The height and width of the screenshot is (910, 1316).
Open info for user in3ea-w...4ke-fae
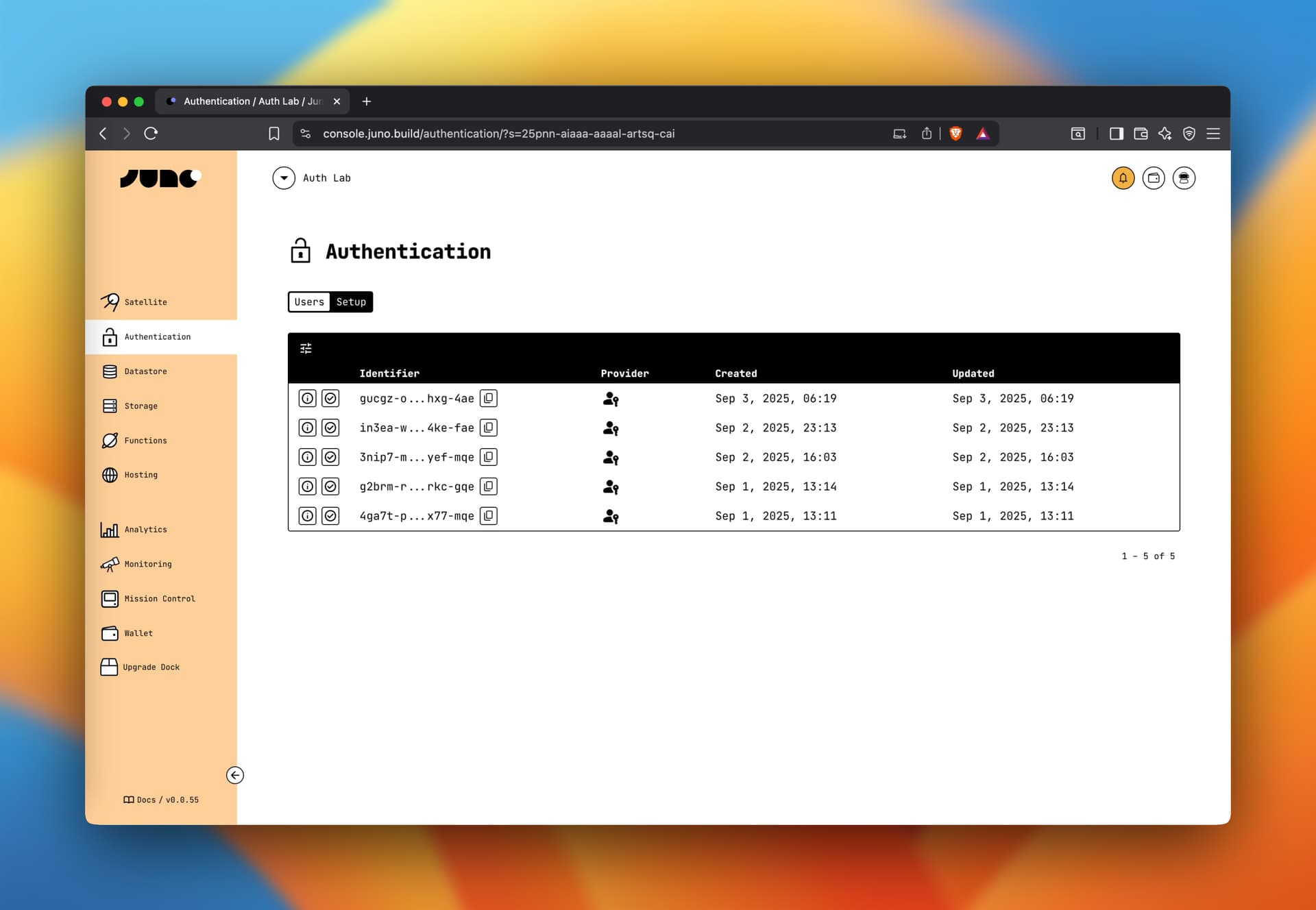coord(308,428)
